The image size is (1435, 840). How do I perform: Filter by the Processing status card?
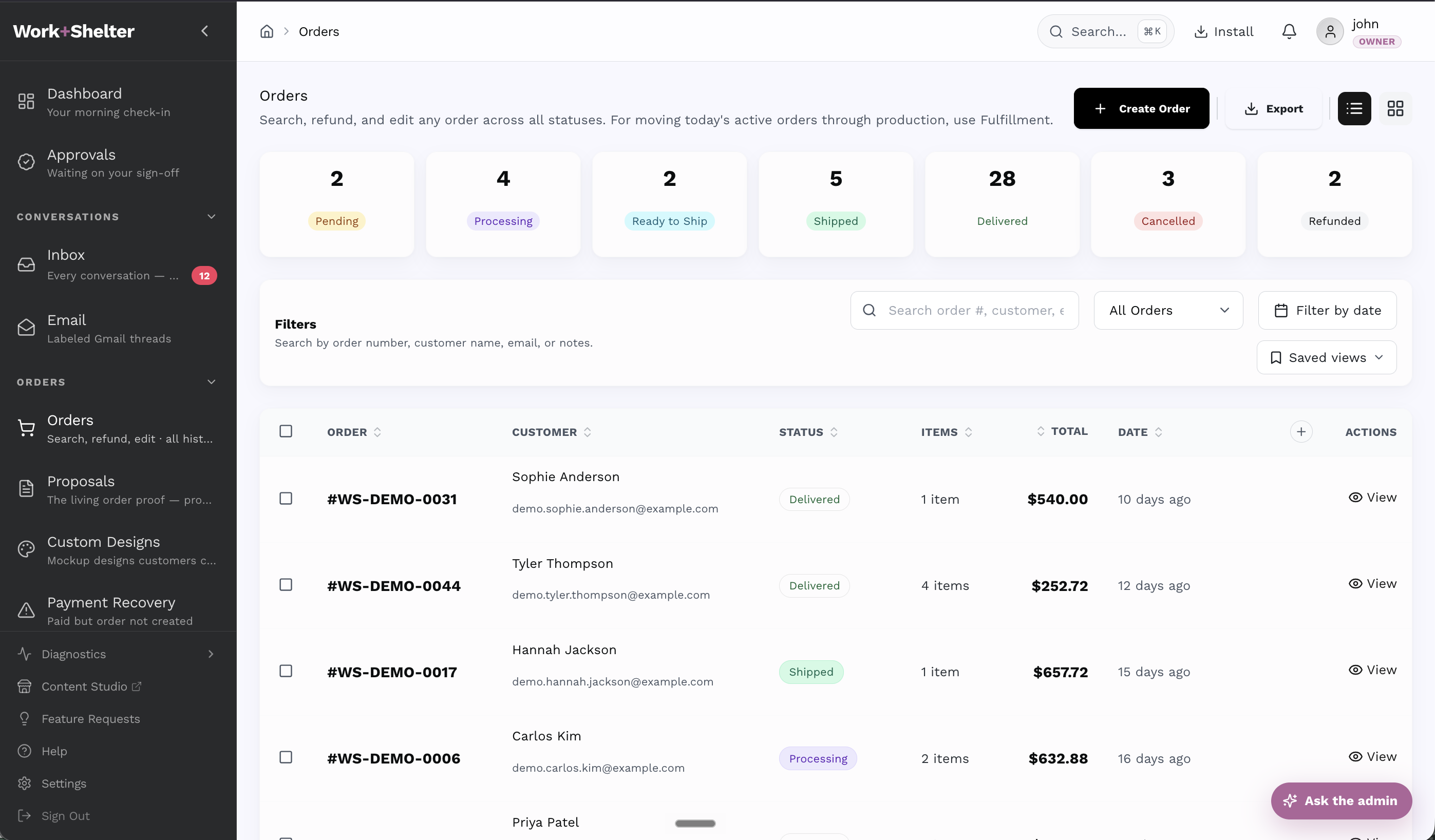(503, 204)
